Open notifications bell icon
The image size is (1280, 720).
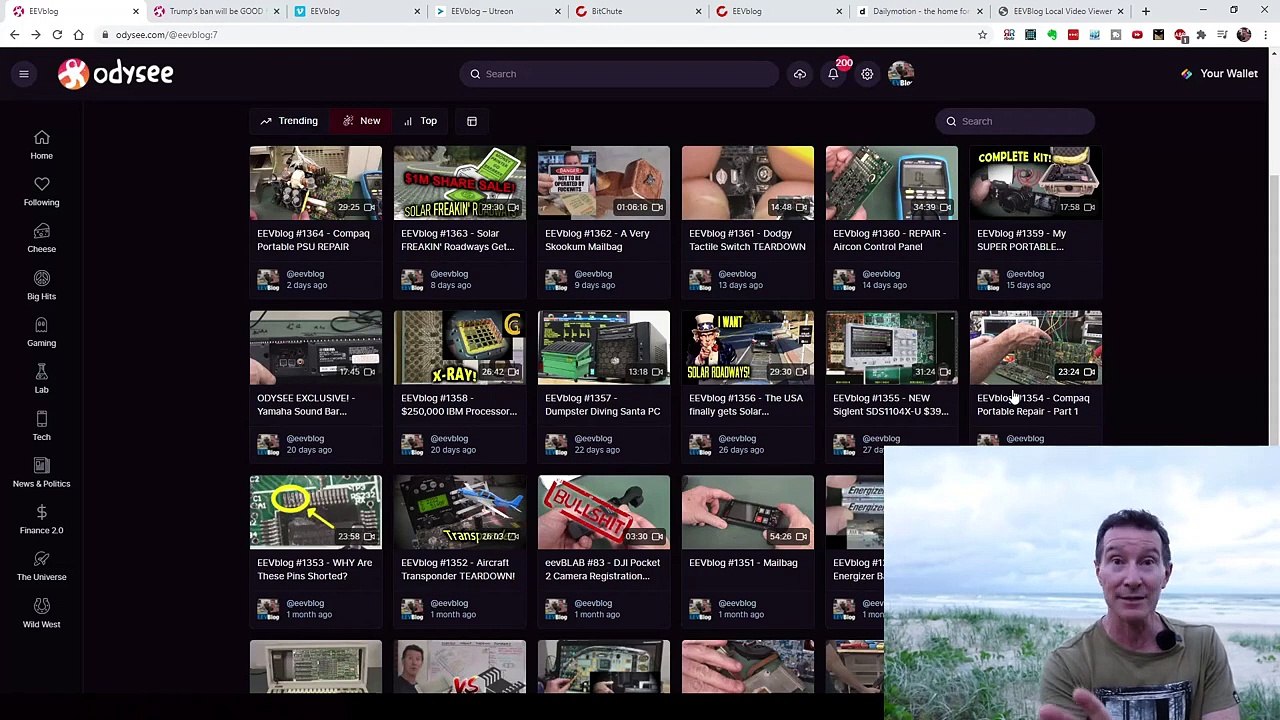pos(833,74)
